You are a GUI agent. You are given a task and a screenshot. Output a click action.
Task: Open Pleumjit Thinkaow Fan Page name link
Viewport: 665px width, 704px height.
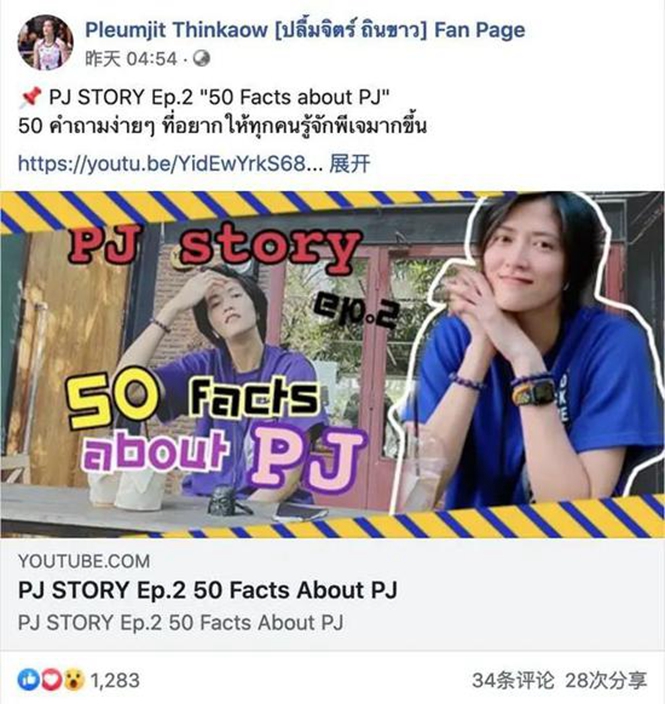[305, 30]
